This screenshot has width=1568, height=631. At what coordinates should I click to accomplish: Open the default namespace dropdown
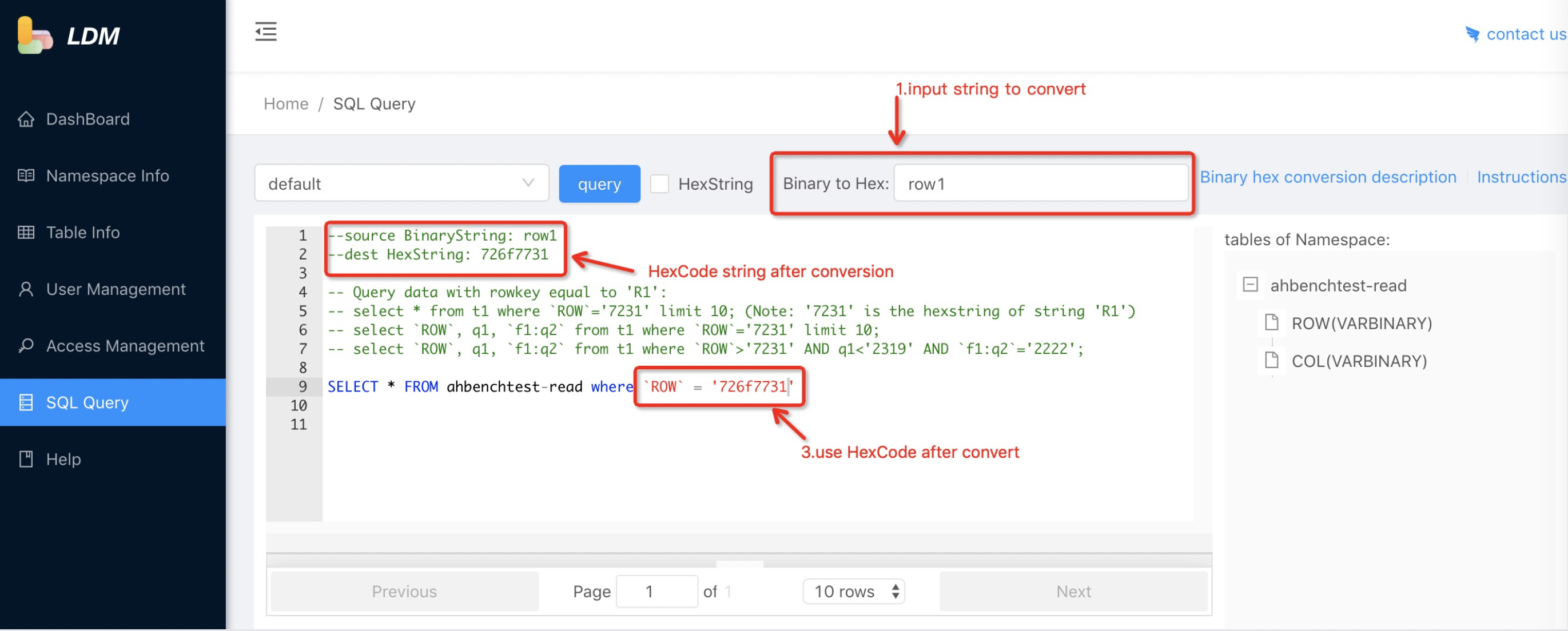(x=401, y=182)
